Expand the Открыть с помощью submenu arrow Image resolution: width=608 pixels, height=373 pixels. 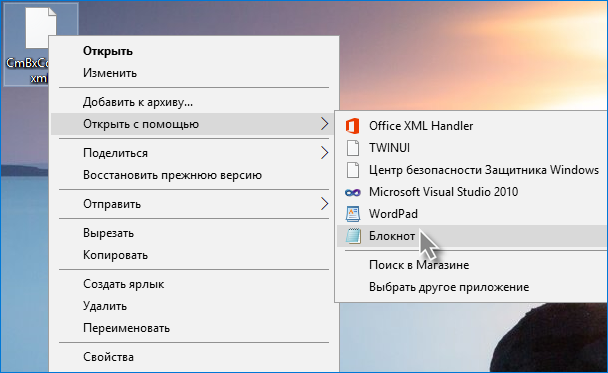(325, 124)
